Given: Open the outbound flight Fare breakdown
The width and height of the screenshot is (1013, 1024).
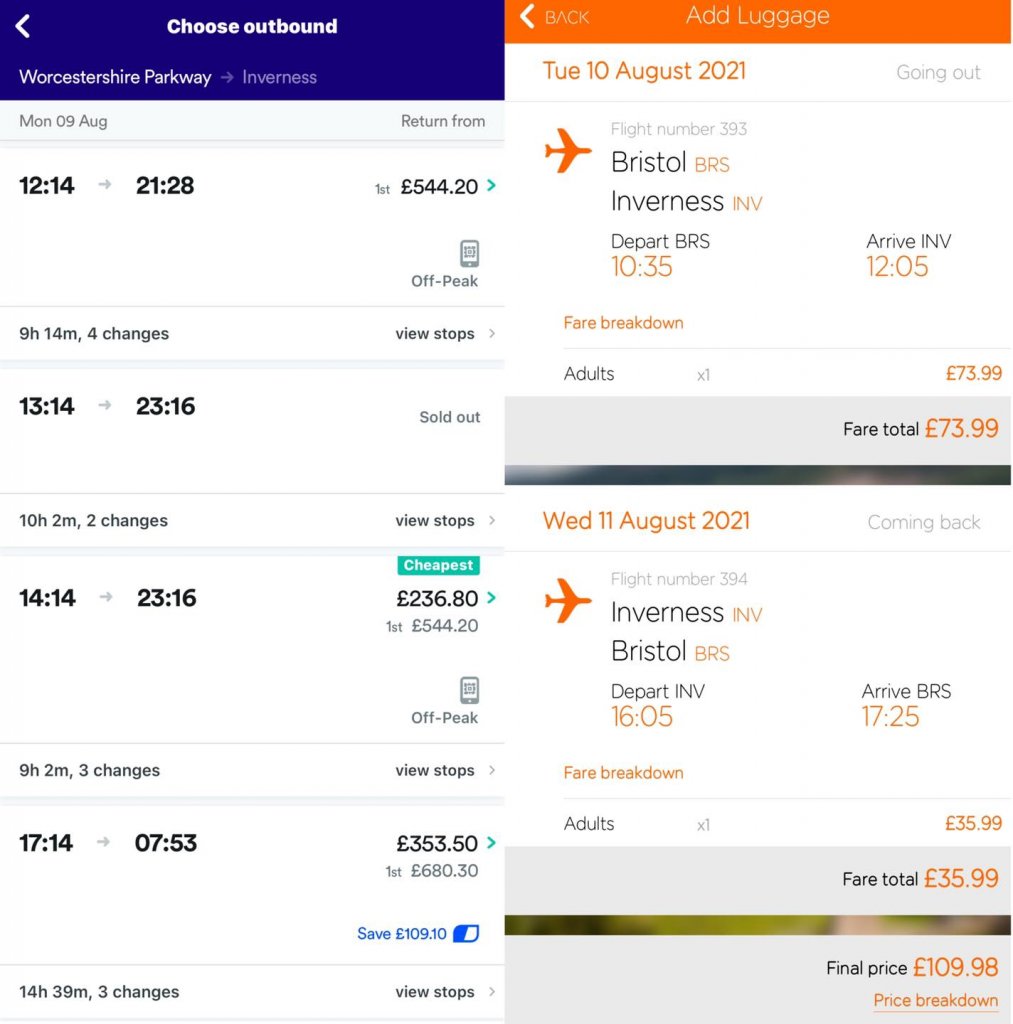Looking at the screenshot, I should pos(623,323).
